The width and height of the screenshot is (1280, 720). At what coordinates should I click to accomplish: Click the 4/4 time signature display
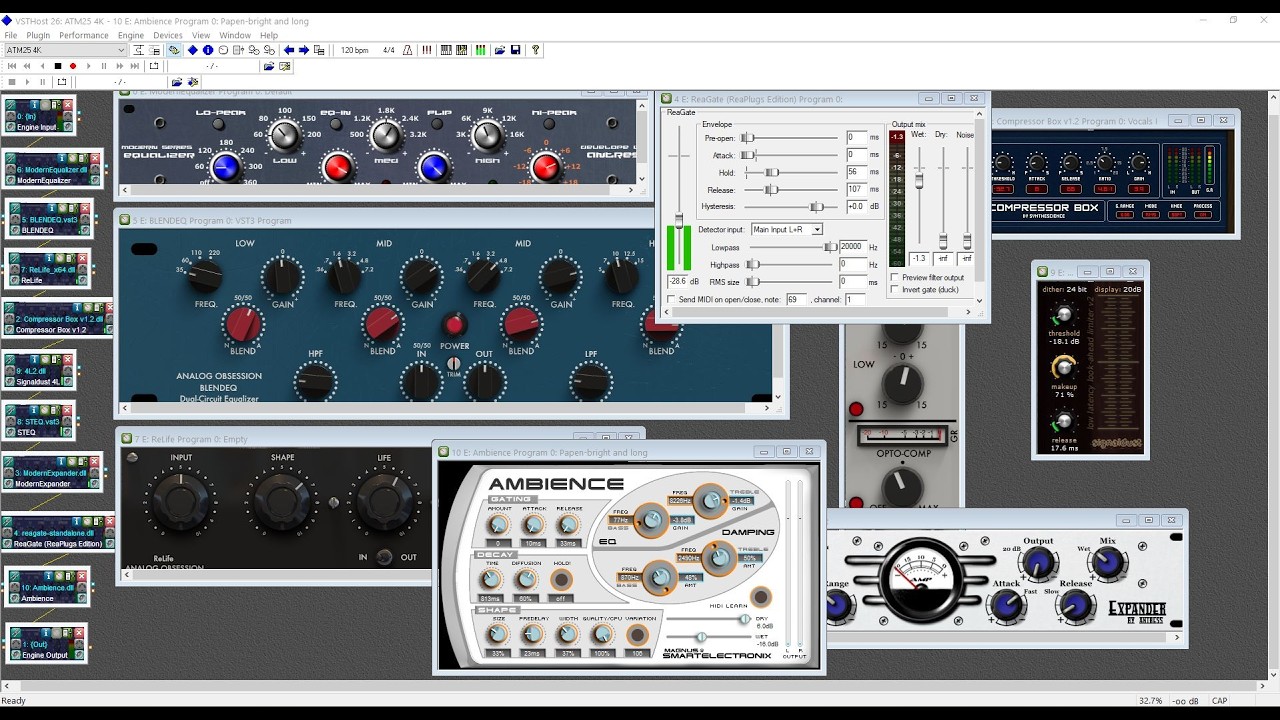tap(389, 50)
